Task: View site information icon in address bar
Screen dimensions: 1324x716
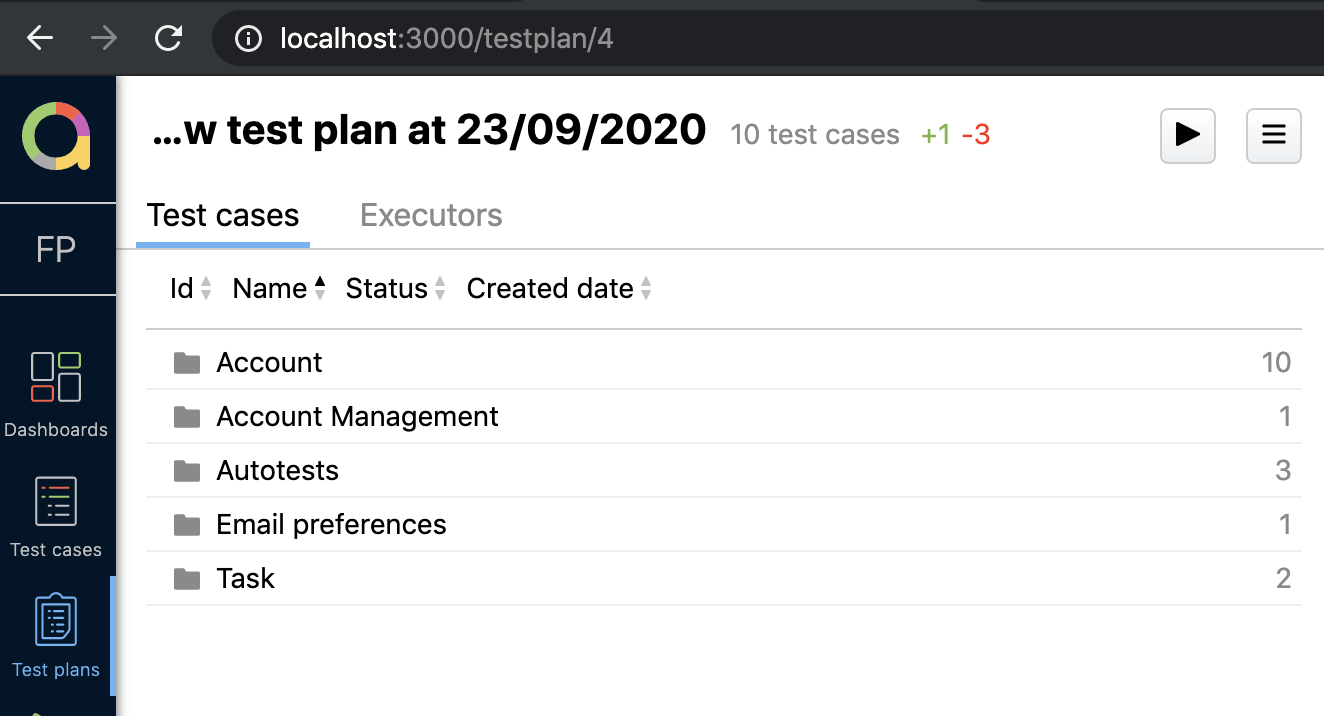Action: click(x=248, y=39)
